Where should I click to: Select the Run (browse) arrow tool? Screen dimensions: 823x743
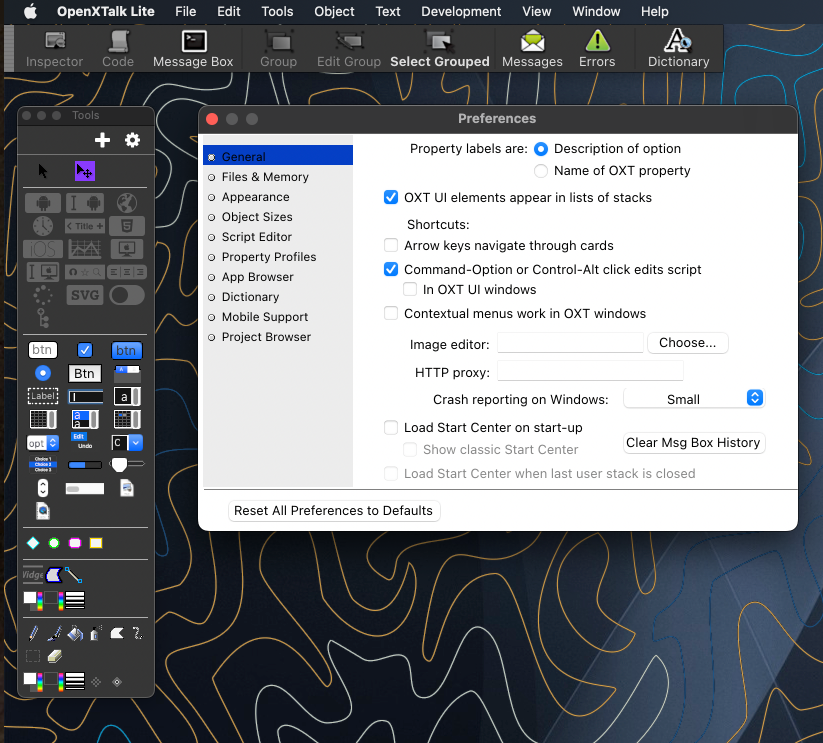pyautogui.click(x=43, y=171)
